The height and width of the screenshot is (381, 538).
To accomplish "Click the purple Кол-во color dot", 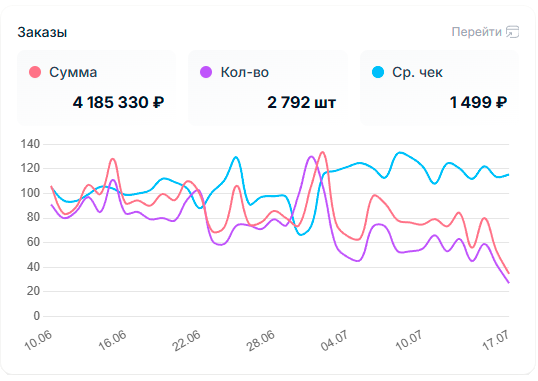I will tap(206, 72).
